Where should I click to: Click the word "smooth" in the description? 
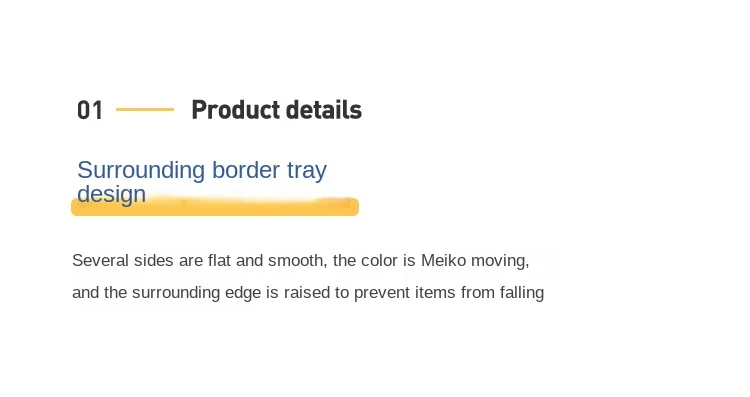coord(296,261)
